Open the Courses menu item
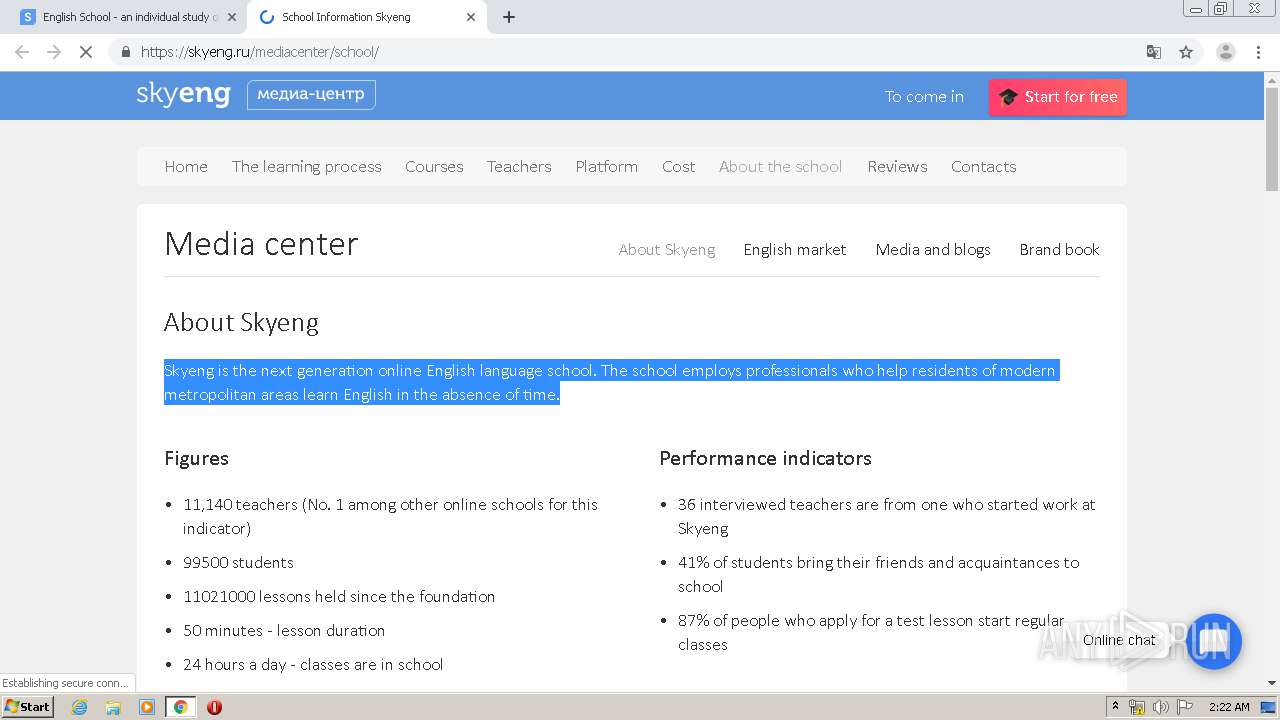Image resolution: width=1280 pixels, height=720 pixels. tap(434, 167)
